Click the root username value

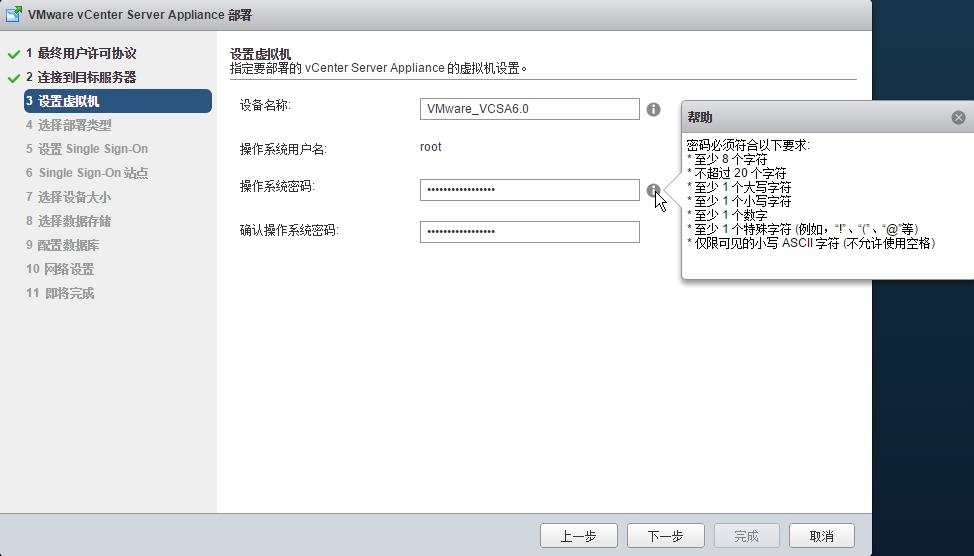point(430,147)
